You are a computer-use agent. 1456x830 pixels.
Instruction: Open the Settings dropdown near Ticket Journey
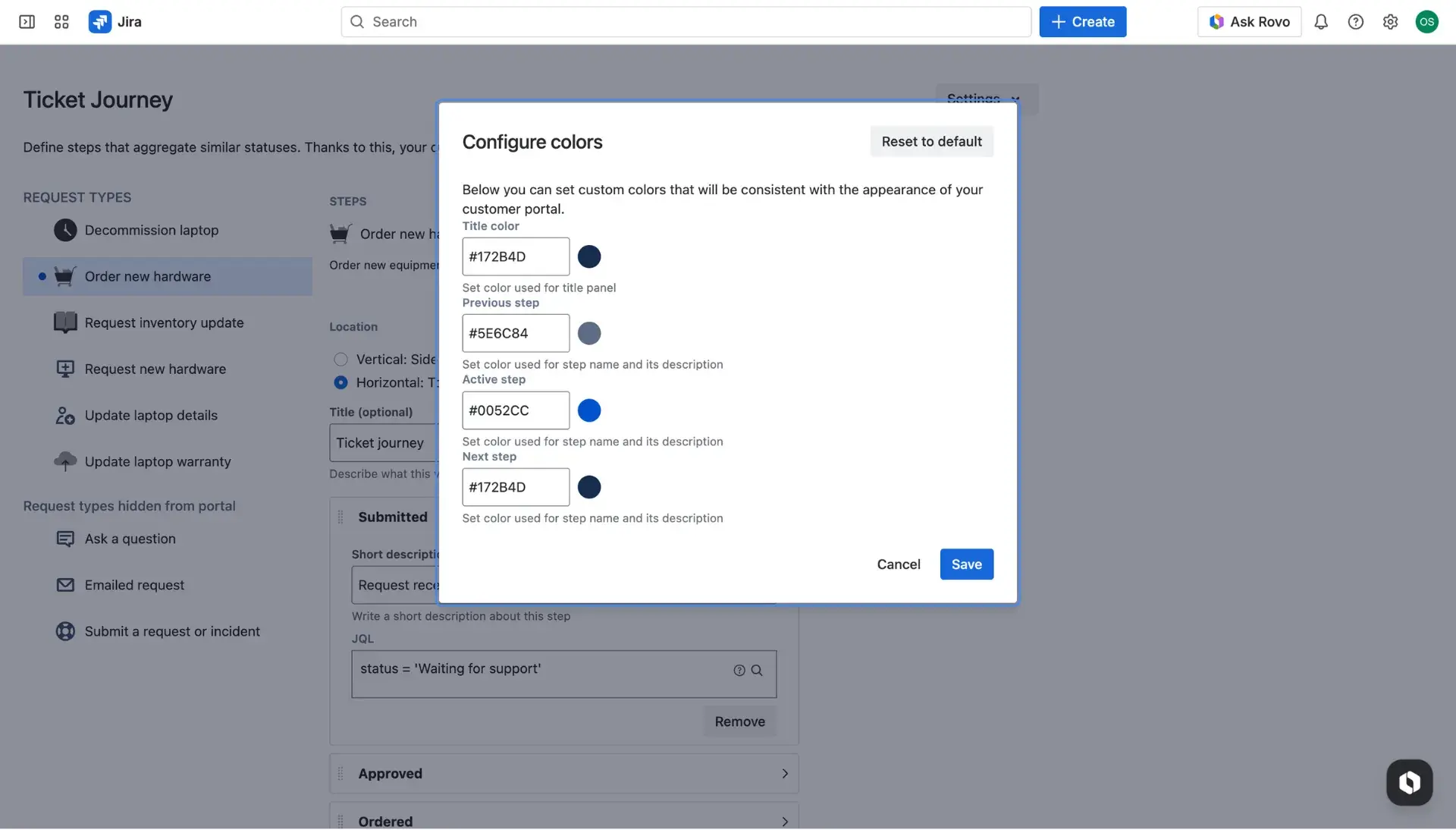984,99
